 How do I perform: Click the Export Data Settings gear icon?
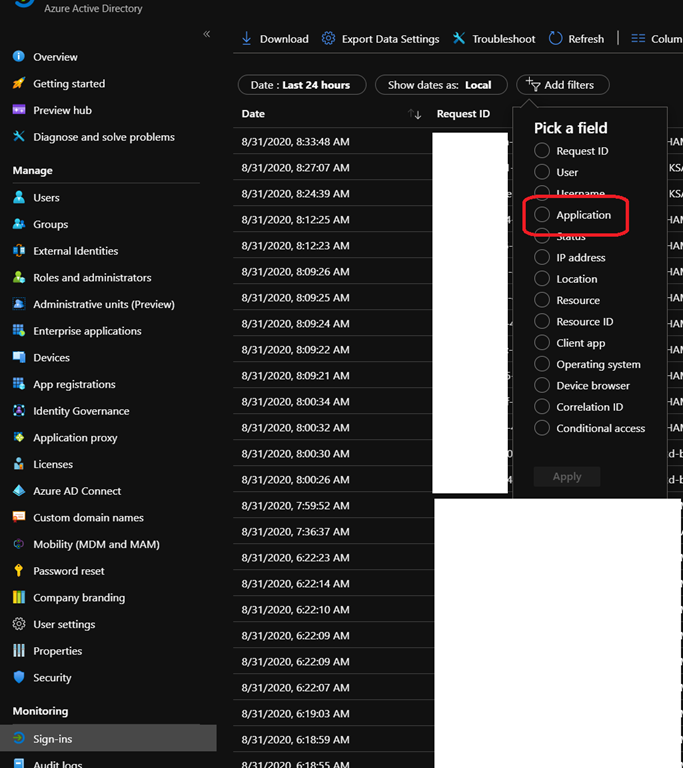(x=328, y=39)
